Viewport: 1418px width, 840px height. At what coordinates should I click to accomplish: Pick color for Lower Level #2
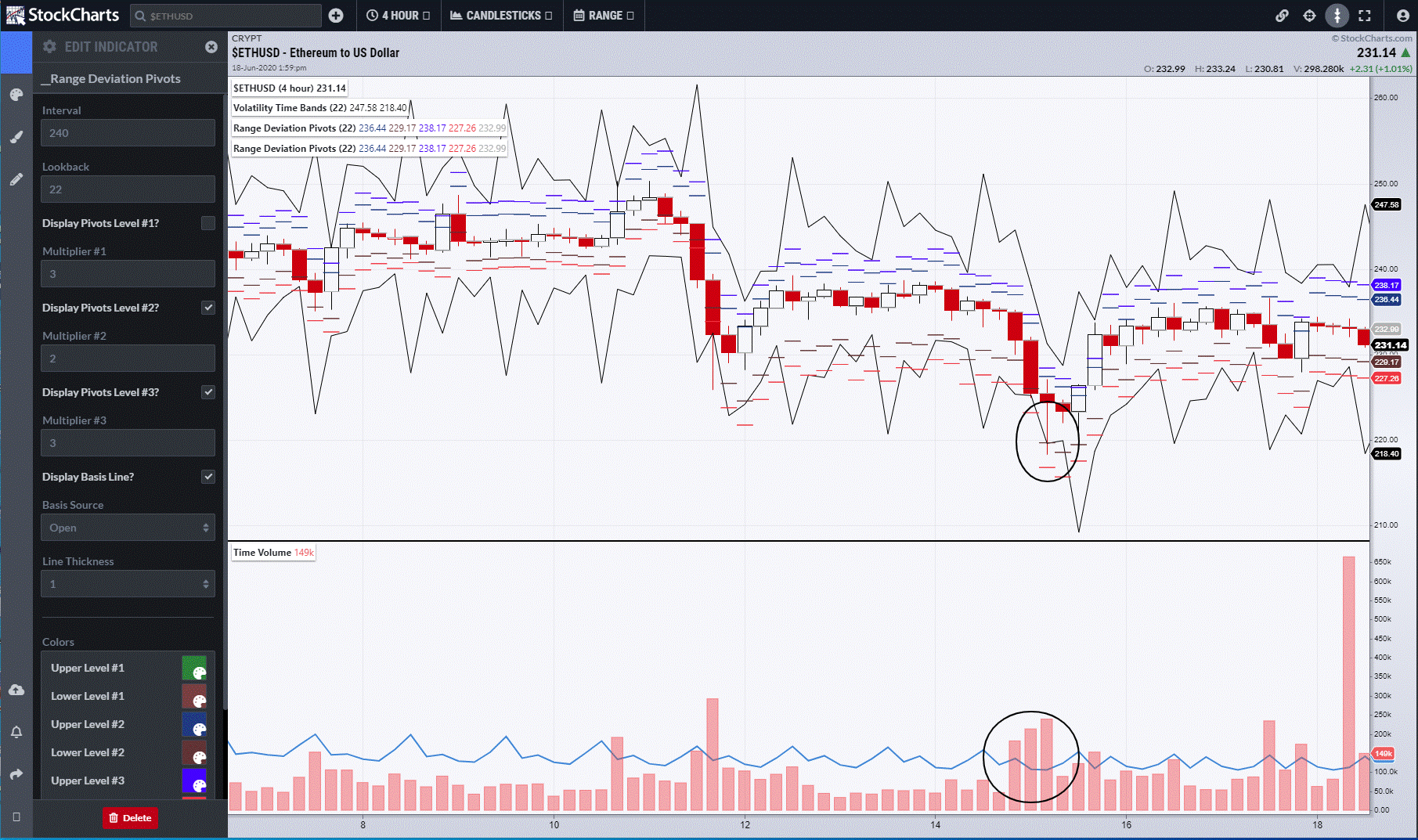194,752
